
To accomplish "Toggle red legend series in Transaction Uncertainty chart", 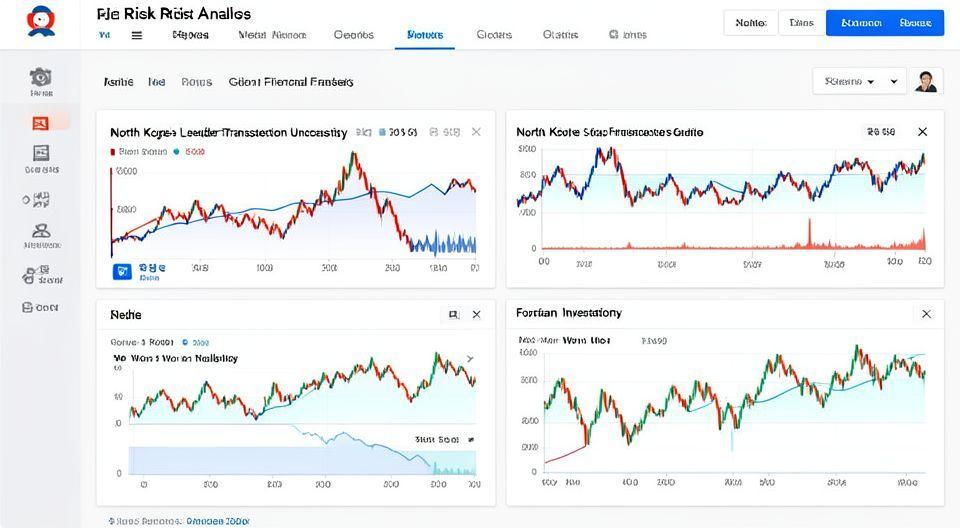I will (x=112, y=152).
